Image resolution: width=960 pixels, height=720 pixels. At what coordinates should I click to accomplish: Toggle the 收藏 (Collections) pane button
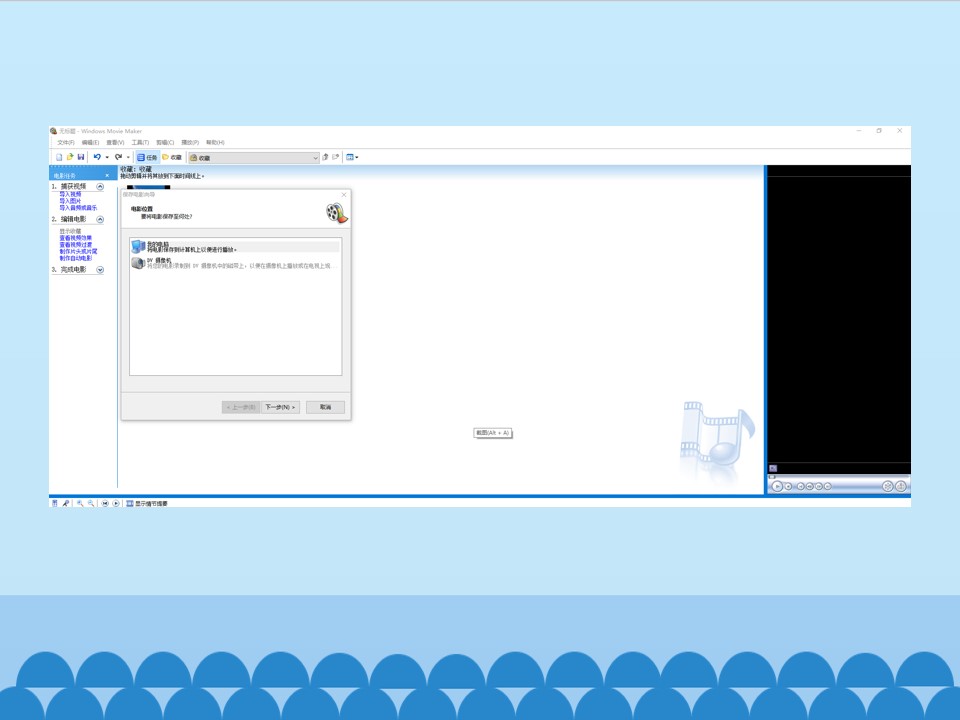(172, 157)
